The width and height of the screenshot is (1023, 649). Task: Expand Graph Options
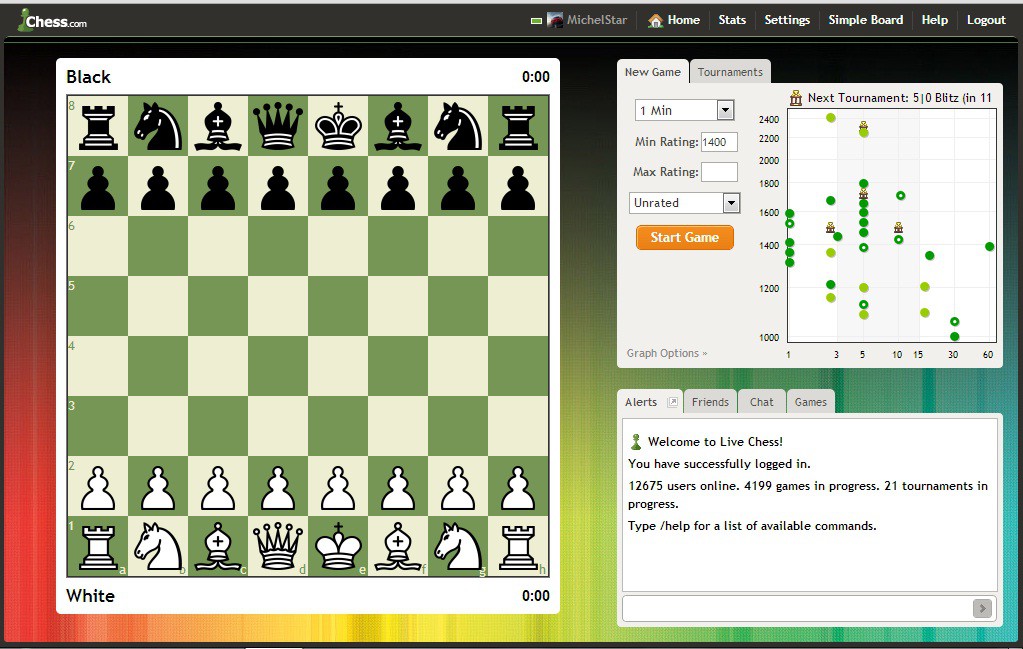click(x=667, y=353)
